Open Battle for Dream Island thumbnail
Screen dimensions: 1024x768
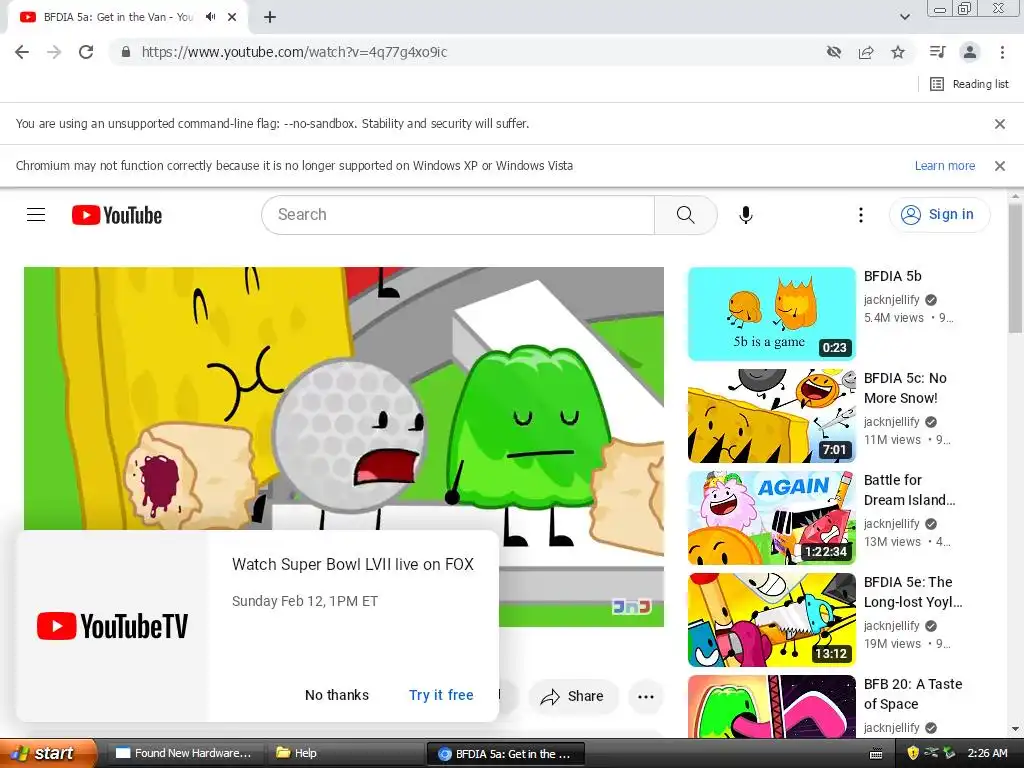(772, 518)
